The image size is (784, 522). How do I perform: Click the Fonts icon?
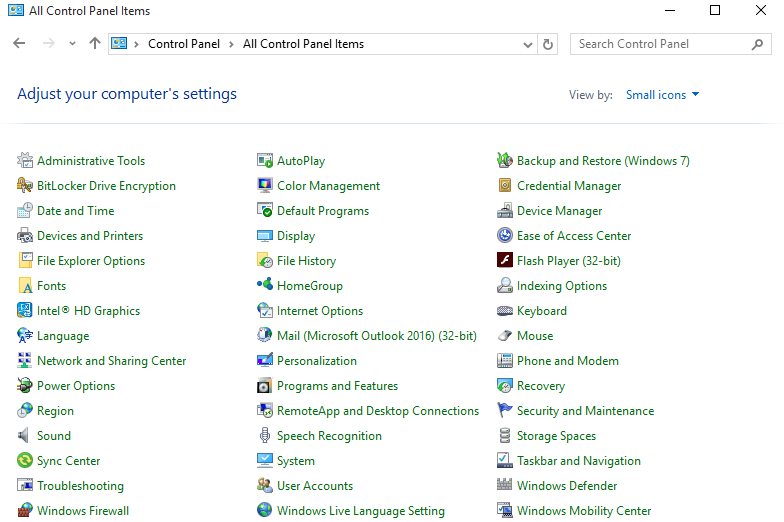pyautogui.click(x=24, y=286)
